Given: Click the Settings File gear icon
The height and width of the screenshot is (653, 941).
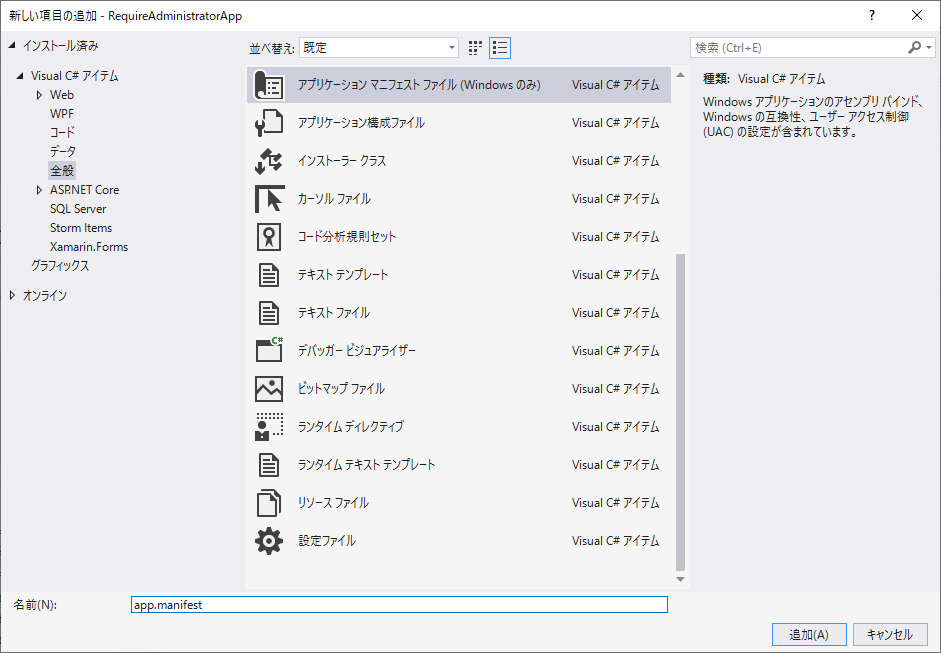Looking at the screenshot, I should click(269, 541).
